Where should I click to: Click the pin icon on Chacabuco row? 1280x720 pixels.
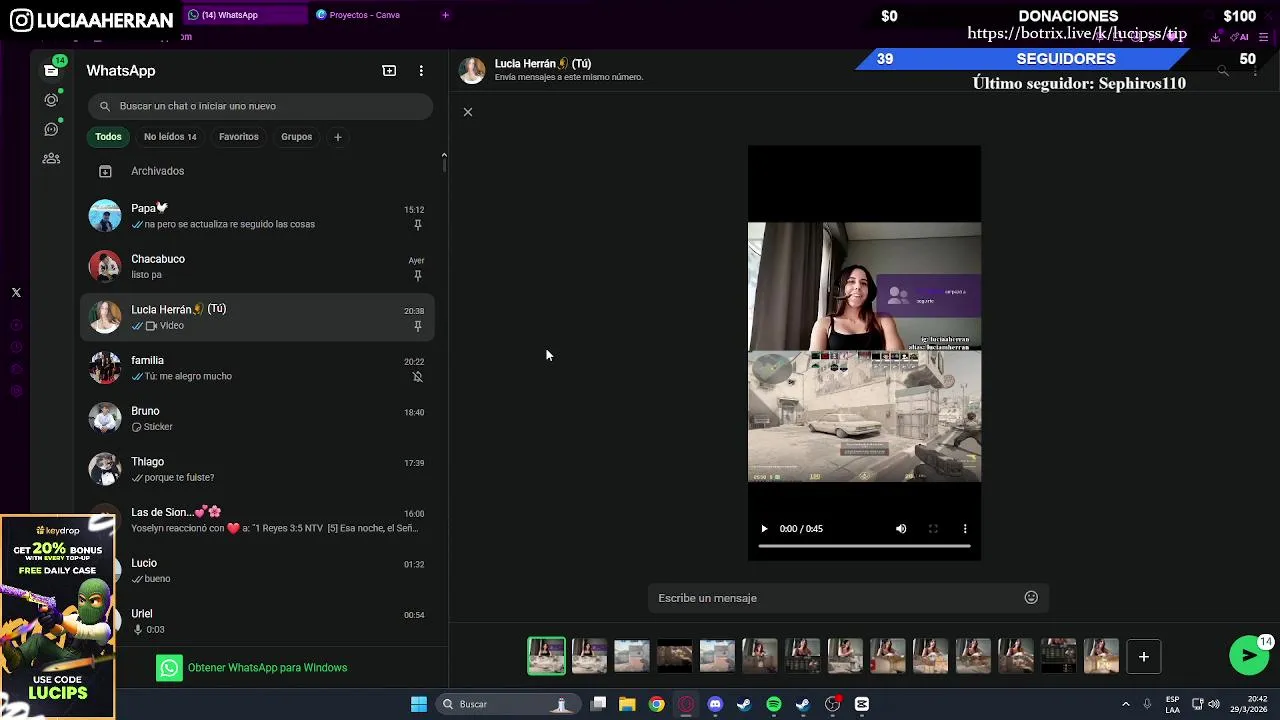coord(417,275)
